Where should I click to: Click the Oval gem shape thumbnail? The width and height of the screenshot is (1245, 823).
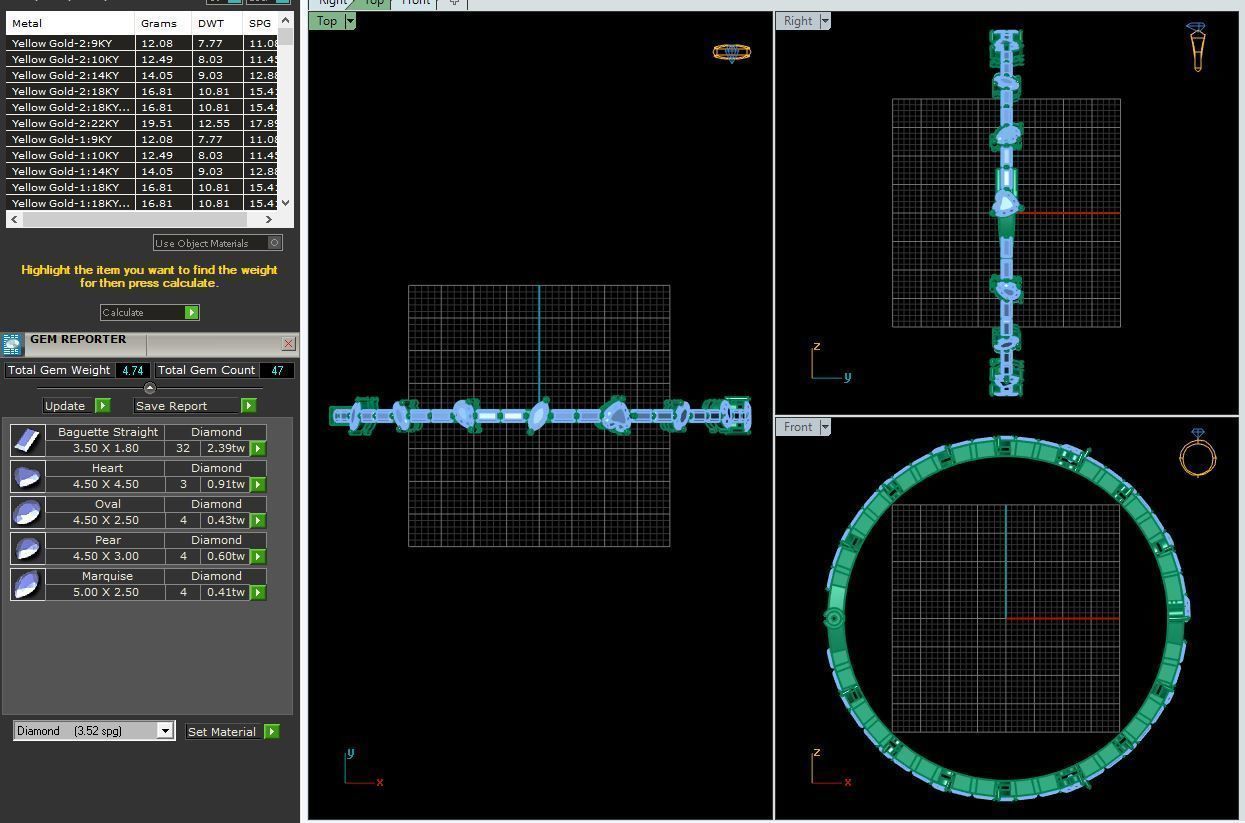[28, 512]
